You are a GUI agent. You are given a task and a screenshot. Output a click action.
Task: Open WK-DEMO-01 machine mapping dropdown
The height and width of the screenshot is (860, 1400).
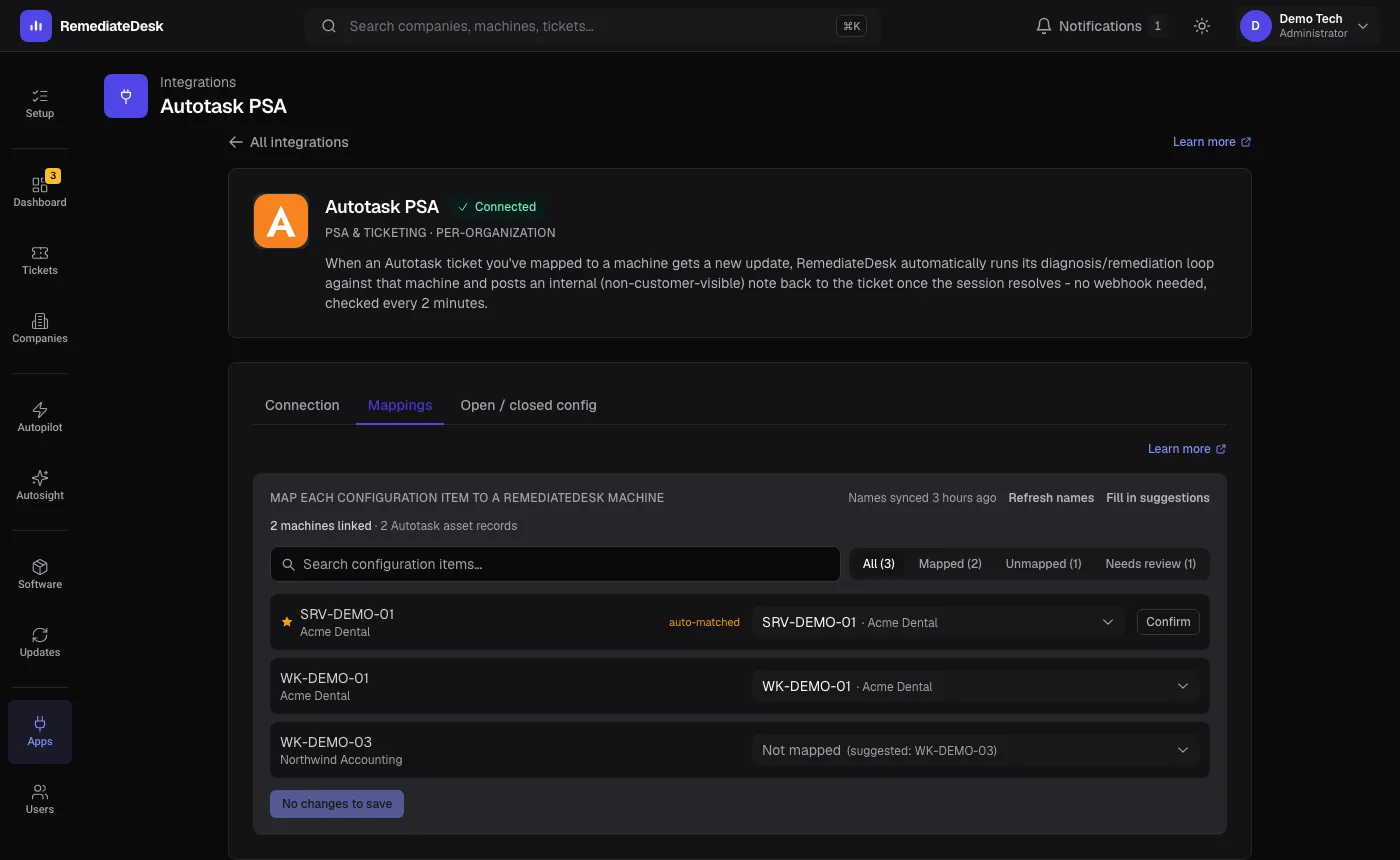pyautogui.click(x=975, y=686)
